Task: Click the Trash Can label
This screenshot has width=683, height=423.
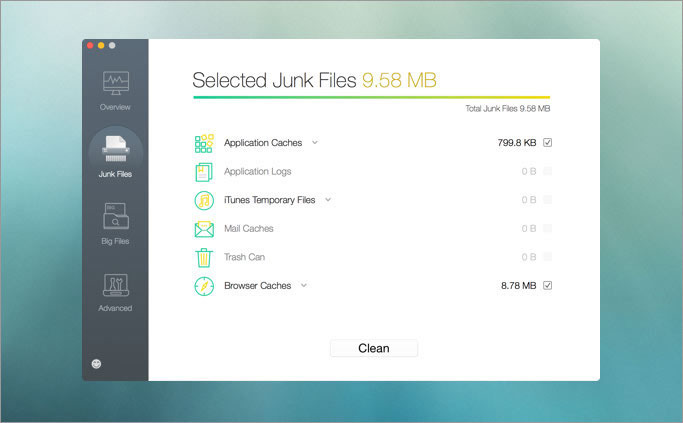Action: (x=244, y=257)
